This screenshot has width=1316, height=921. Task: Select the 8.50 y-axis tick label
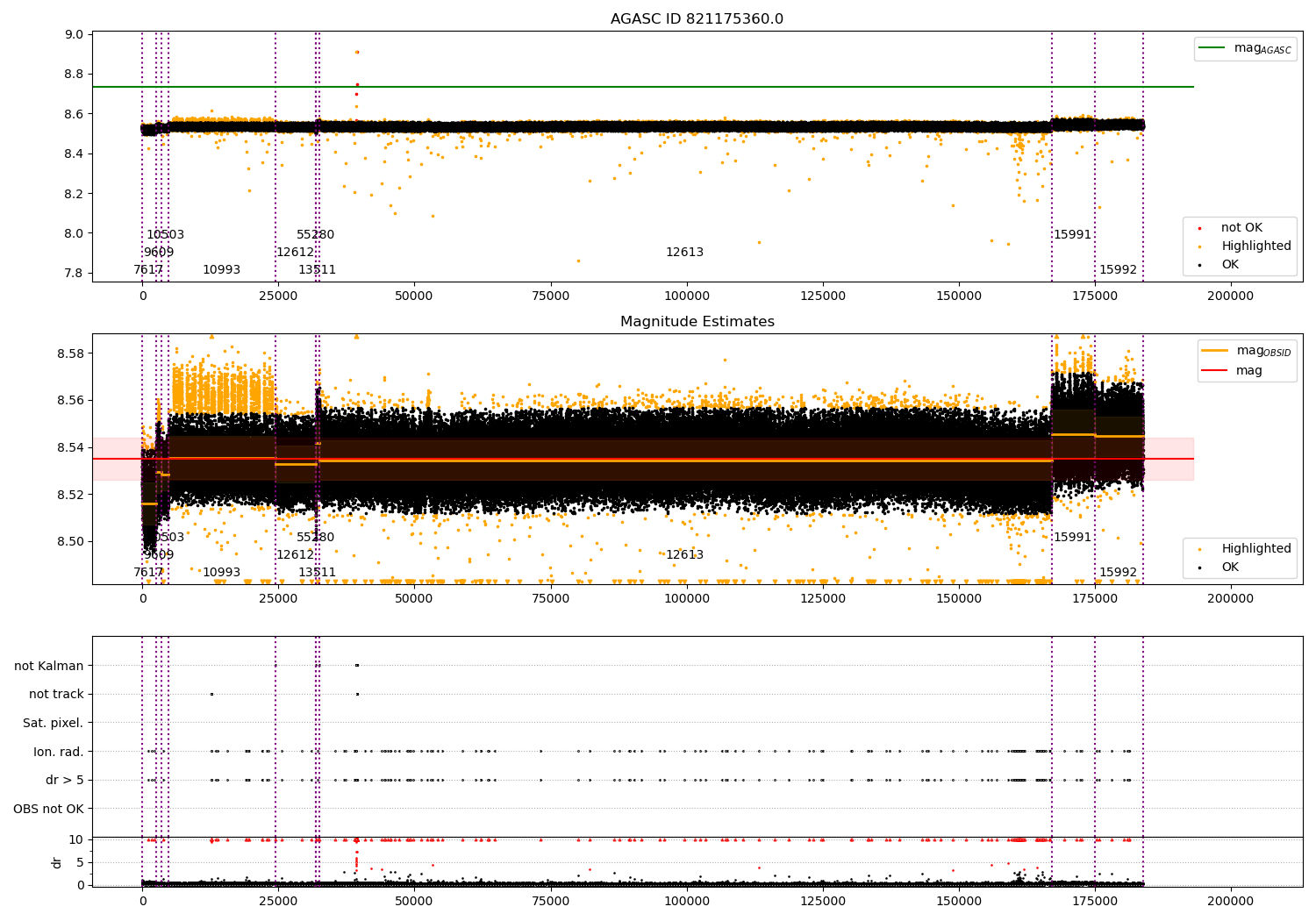click(x=71, y=541)
